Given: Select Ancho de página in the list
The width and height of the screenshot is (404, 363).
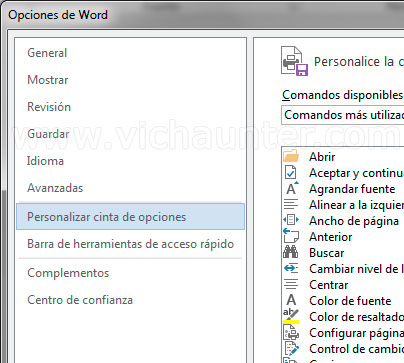Looking at the screenshot, I should [354, 221].
